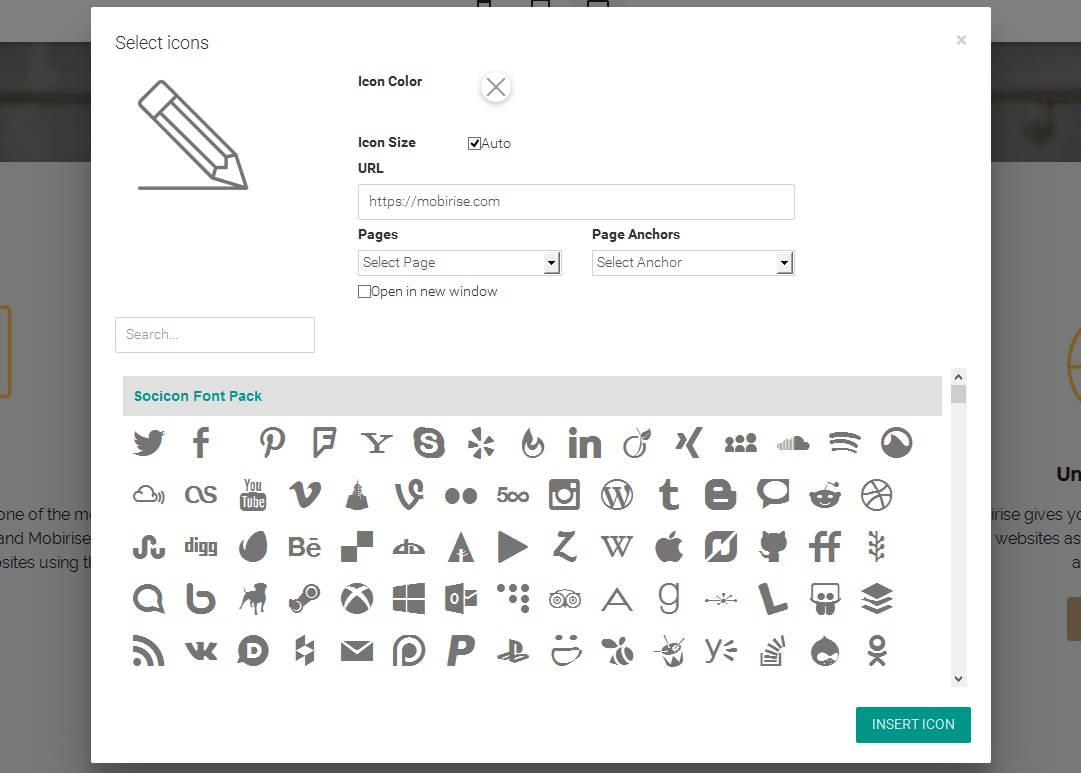This screenshot has height=773, width=1081.
Task: Click the icon Search field
Action: (x=215, y=335)
